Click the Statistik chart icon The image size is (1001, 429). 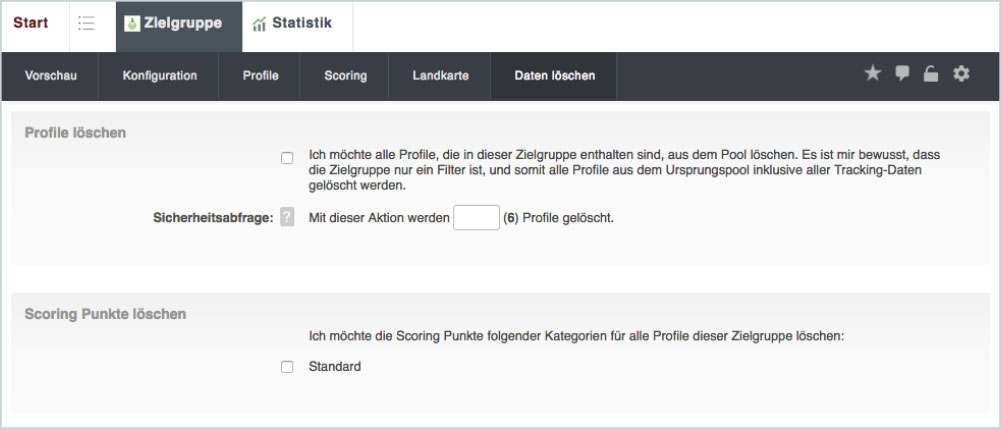pyautogui.click(x=260, y=23)
